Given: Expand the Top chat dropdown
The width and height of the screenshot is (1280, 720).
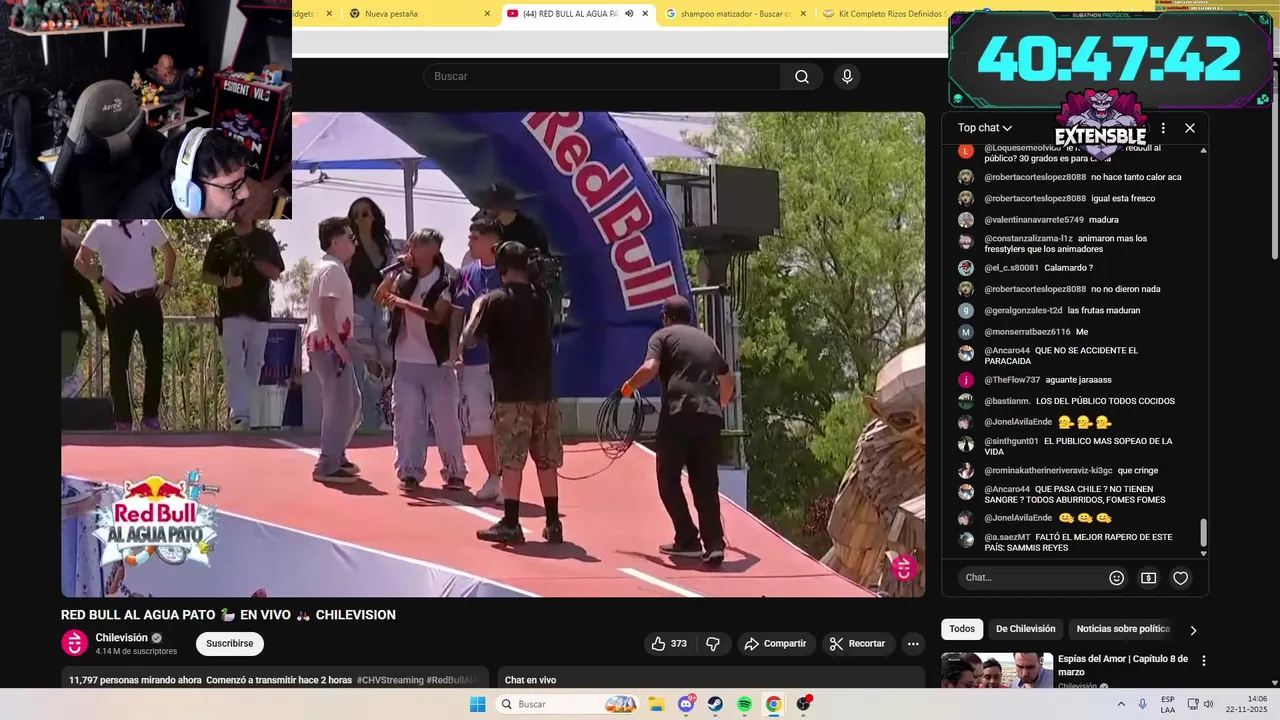Looking at the screenshot, I should [x=985, y=128].
